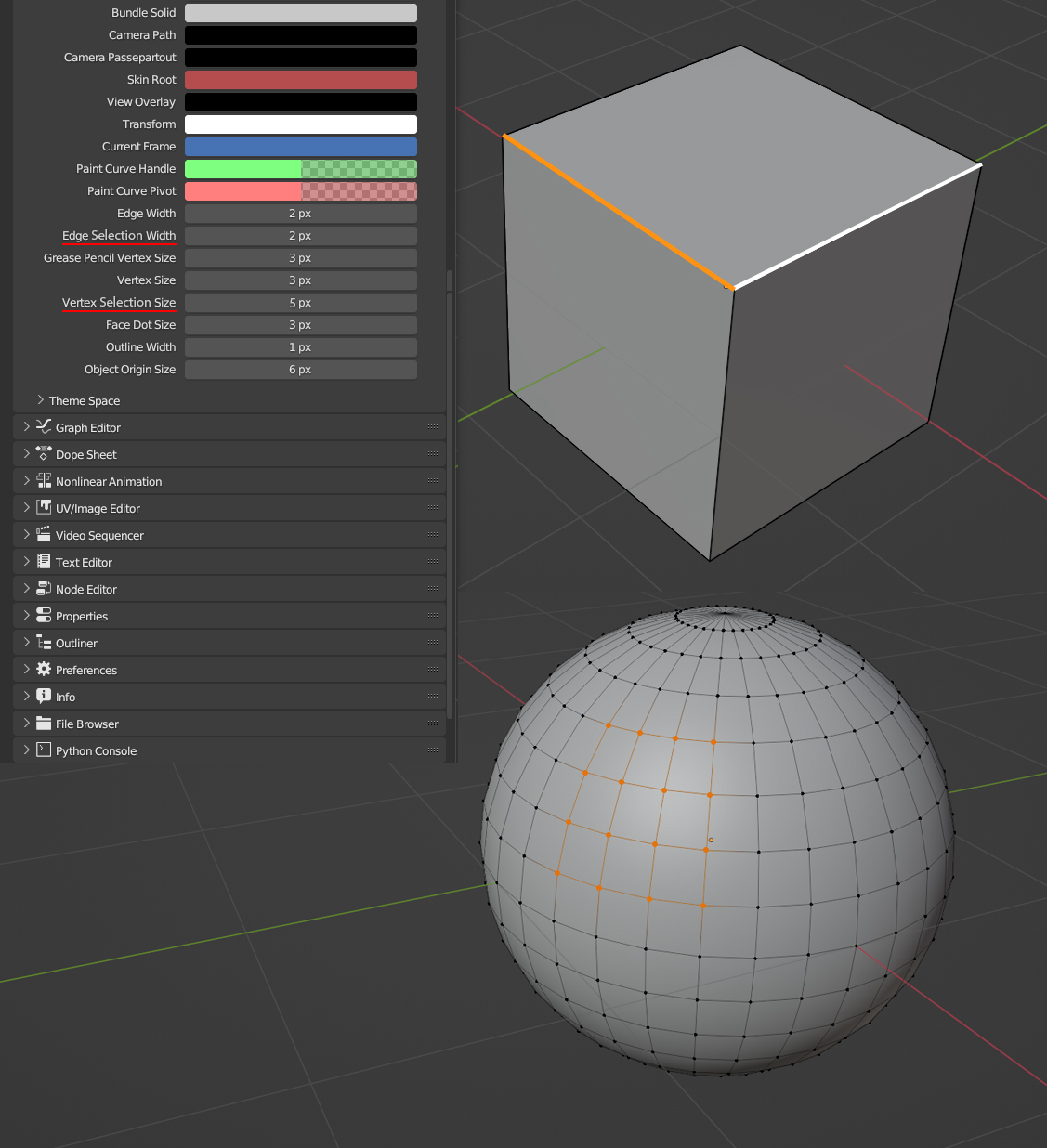
Task: Open the View Overlay color swatch
Action: point(301,102)
